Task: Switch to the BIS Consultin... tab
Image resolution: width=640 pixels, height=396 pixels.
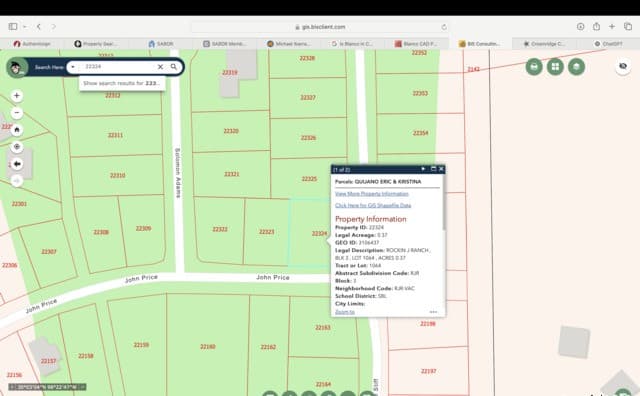Action: coord(480,44)
